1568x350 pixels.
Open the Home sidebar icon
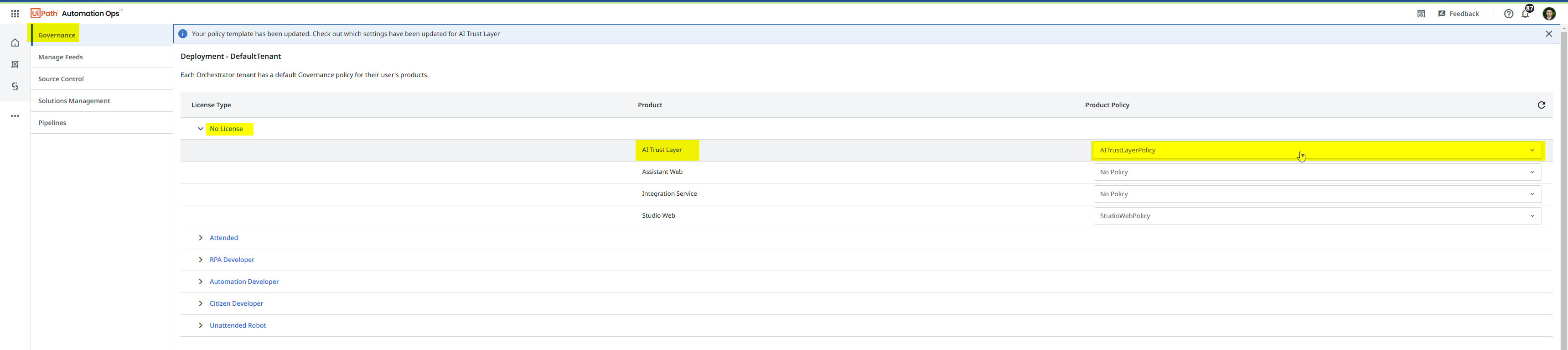click(15, 42)
